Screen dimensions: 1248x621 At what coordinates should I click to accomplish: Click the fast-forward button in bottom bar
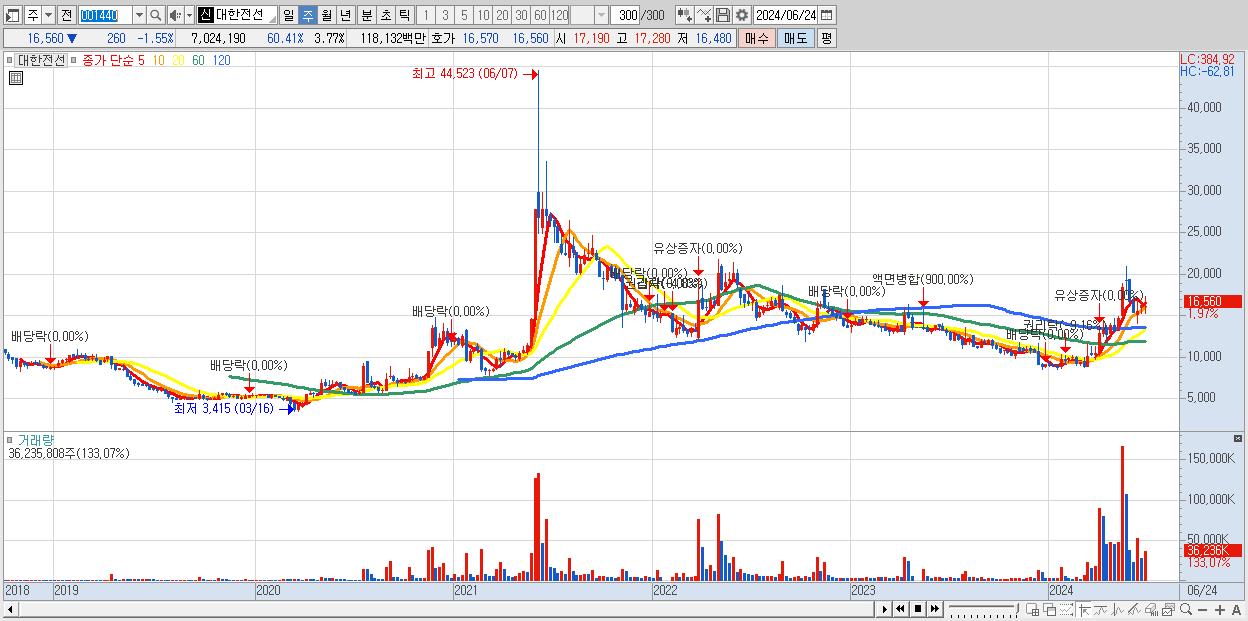tap(934, 609)
